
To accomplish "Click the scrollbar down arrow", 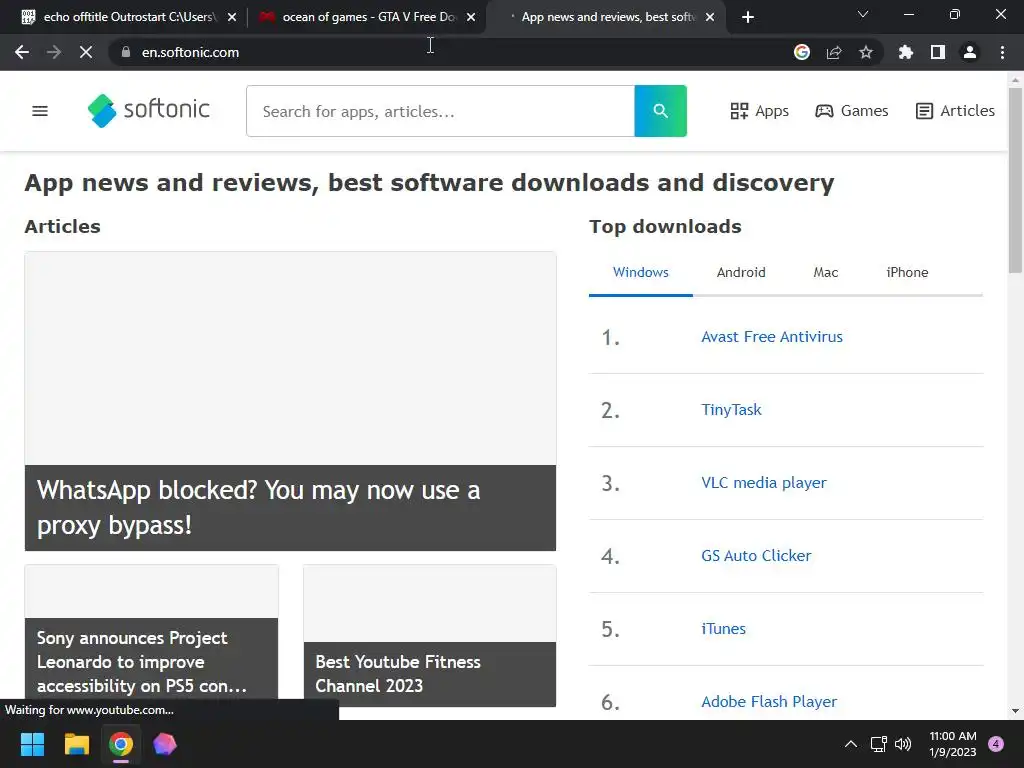I will click(1015, 711).
